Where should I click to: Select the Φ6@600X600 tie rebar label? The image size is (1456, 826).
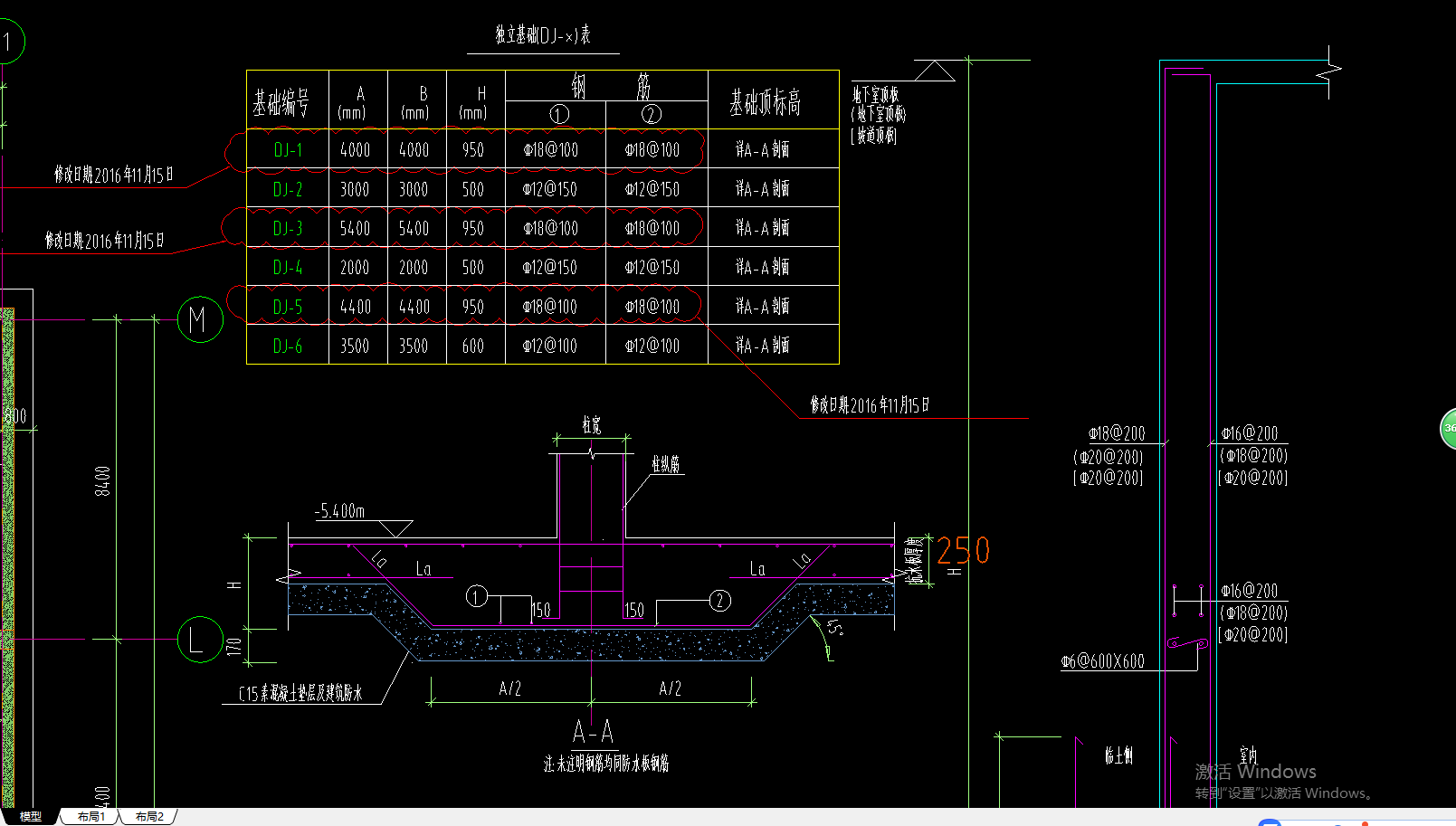coord(1103,661)
